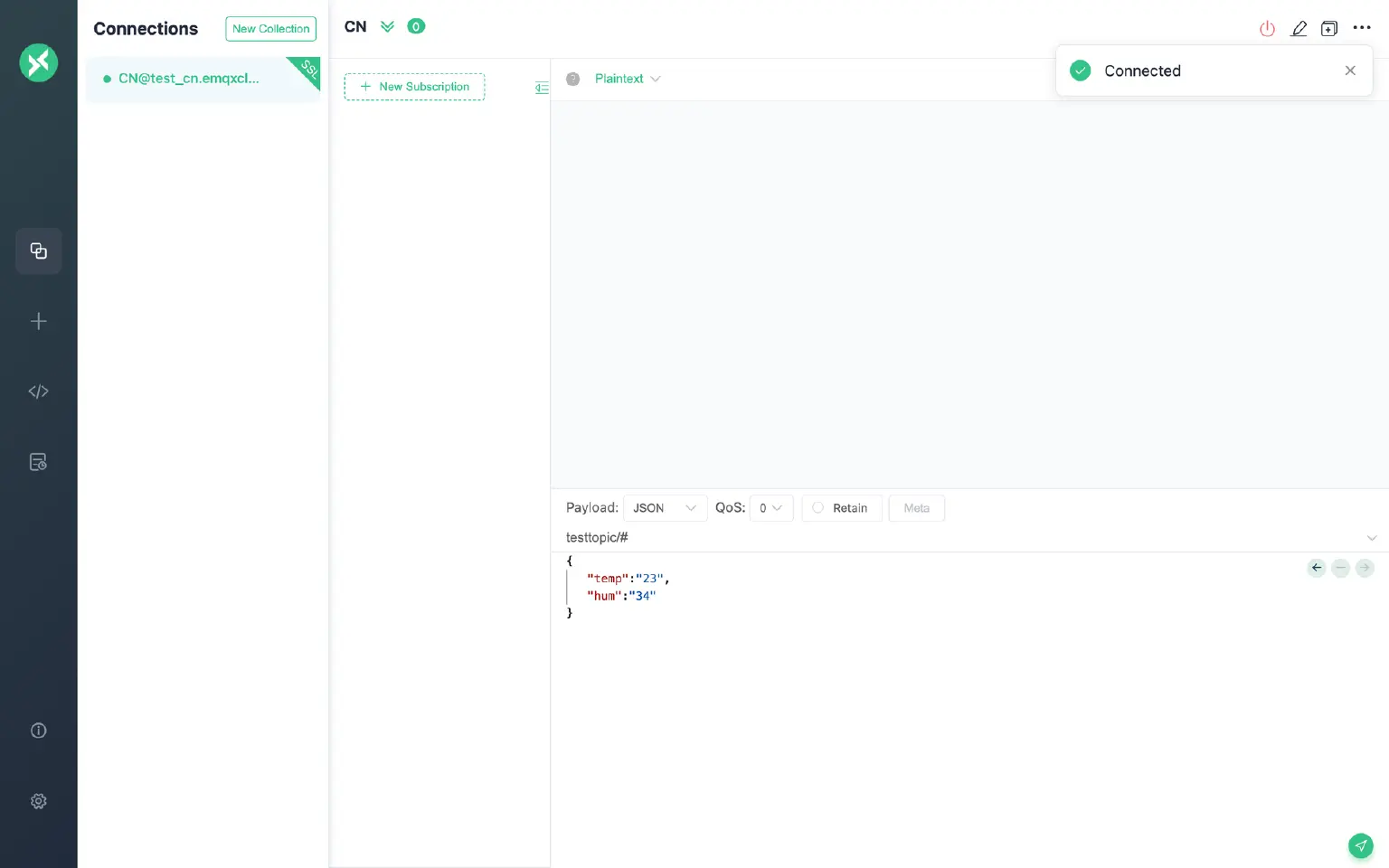Image resolution: width=1389 pixels, height=868 pixels.
Task: Open the Script code icon in sidebar
Action: click(38, 392)
